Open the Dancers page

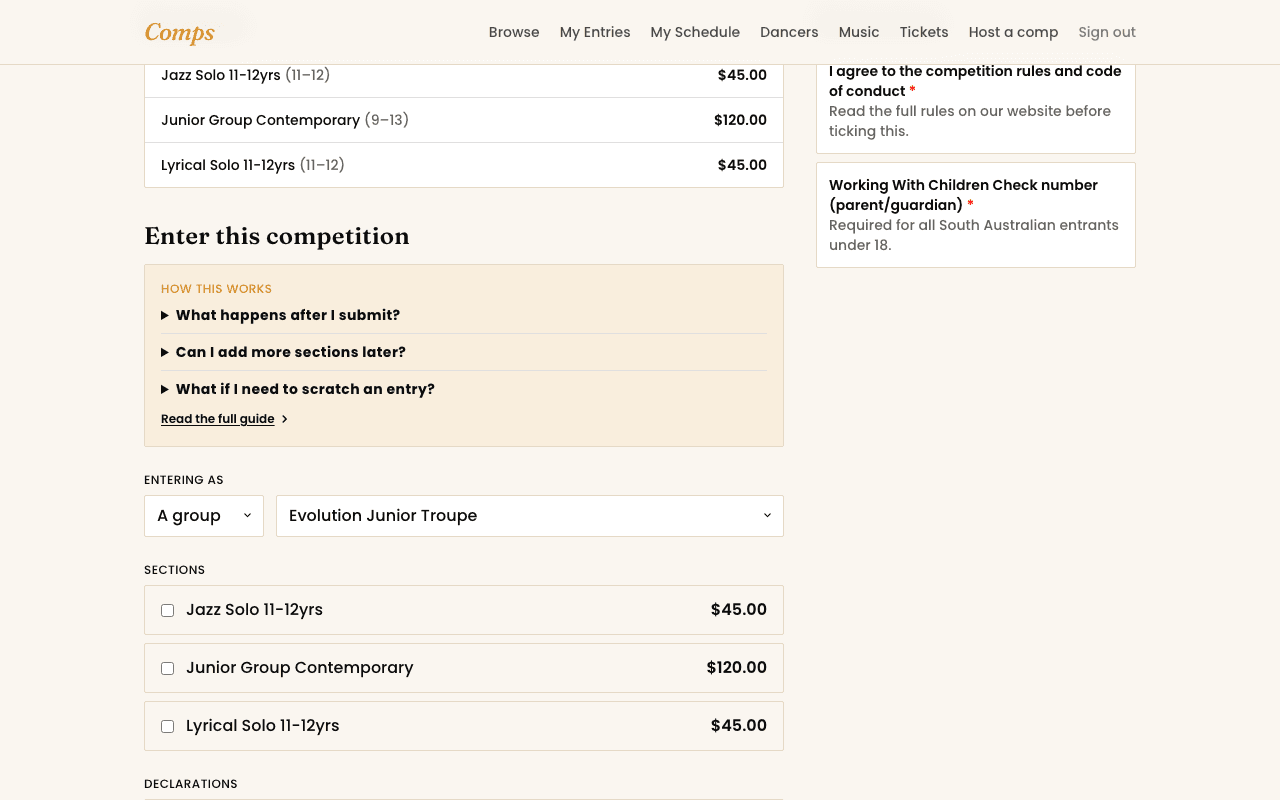(x=789, y=32)
